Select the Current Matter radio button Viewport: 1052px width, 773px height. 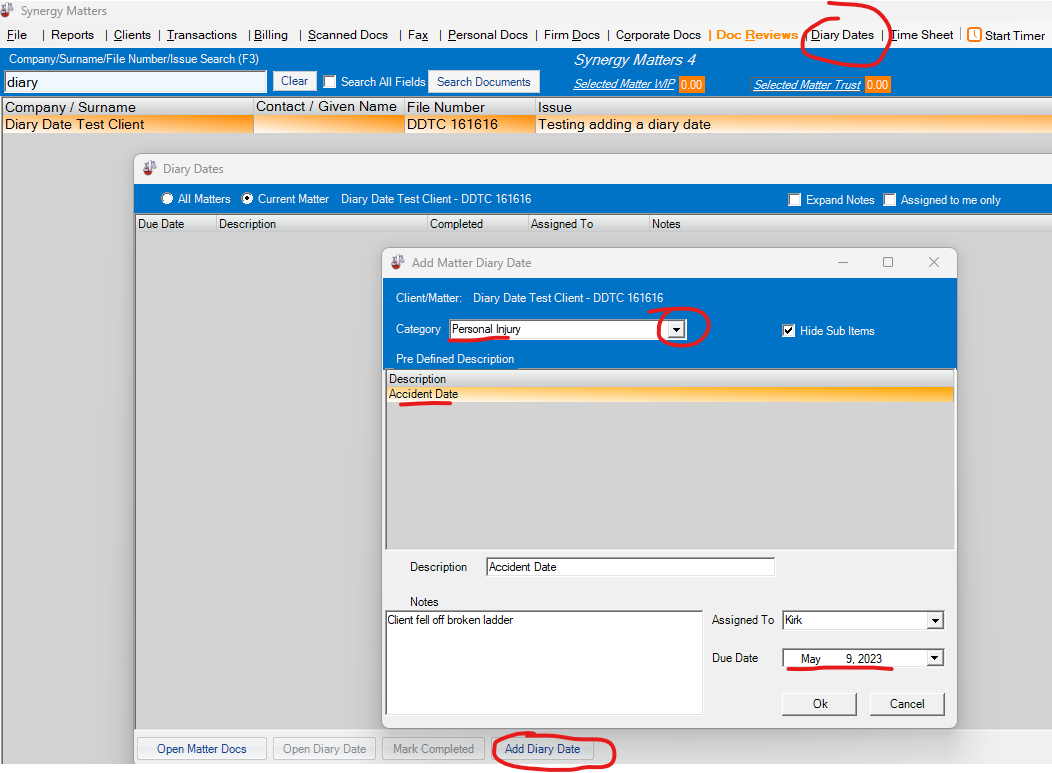[x=247, y=199]
